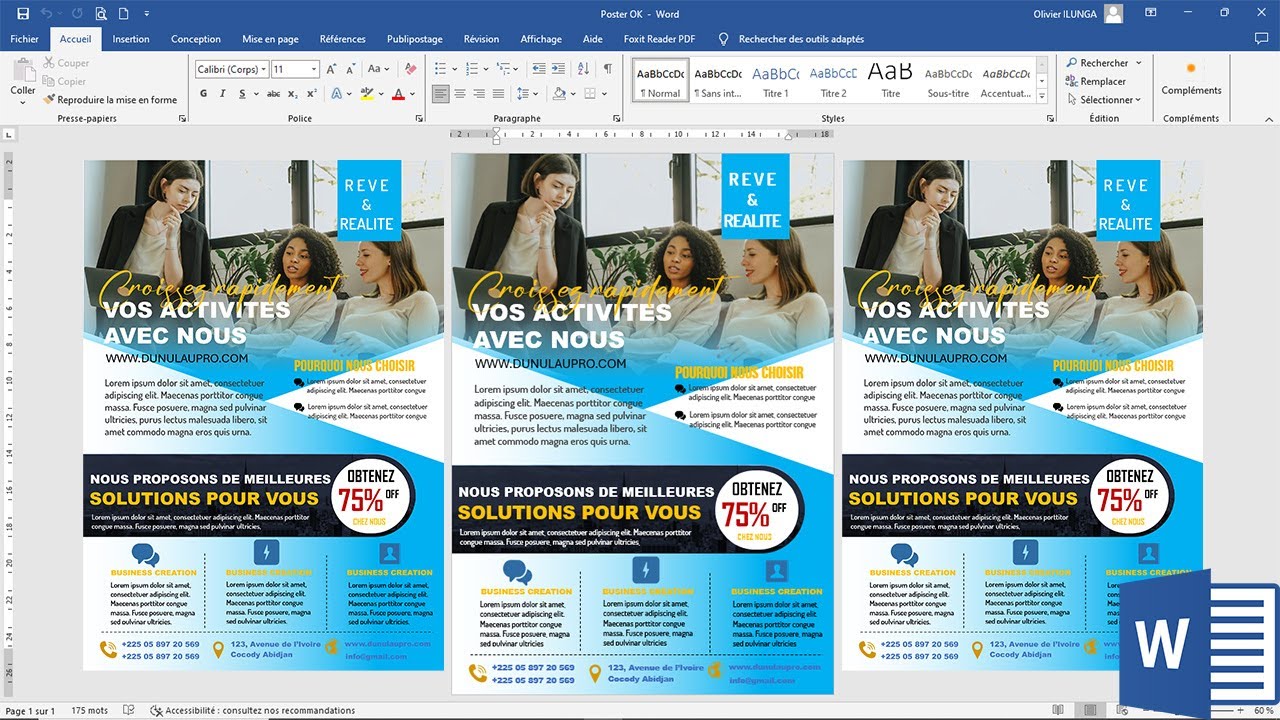The width and height of the screenshot is (1280, 720).
Task: Open the font color dropdown arrow
Action: pyautogui.click(x=413, y=94)
